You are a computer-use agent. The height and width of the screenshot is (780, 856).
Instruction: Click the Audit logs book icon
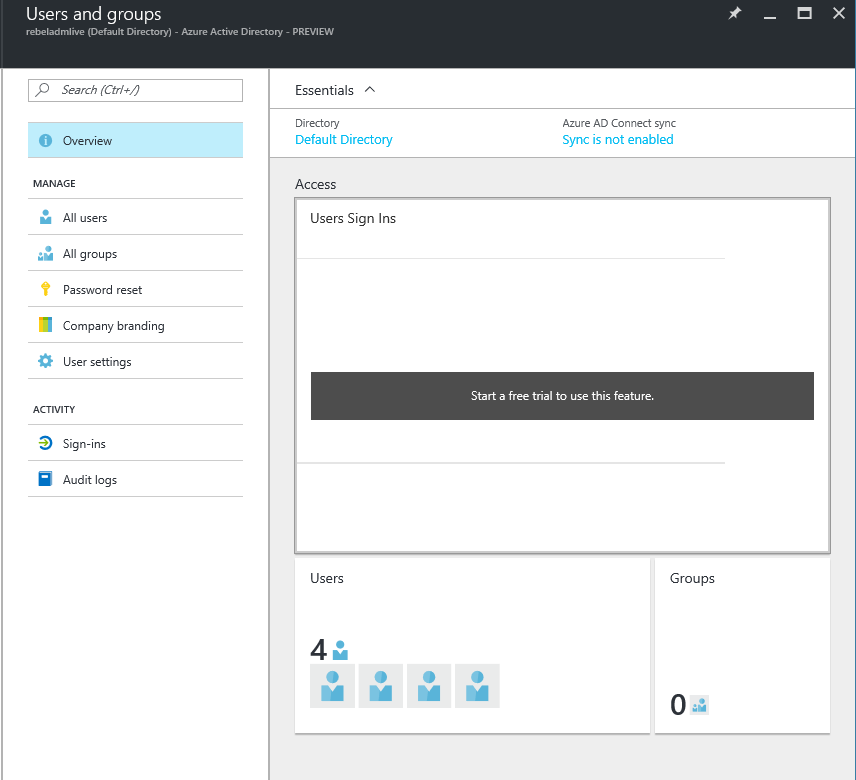(45, 479)
